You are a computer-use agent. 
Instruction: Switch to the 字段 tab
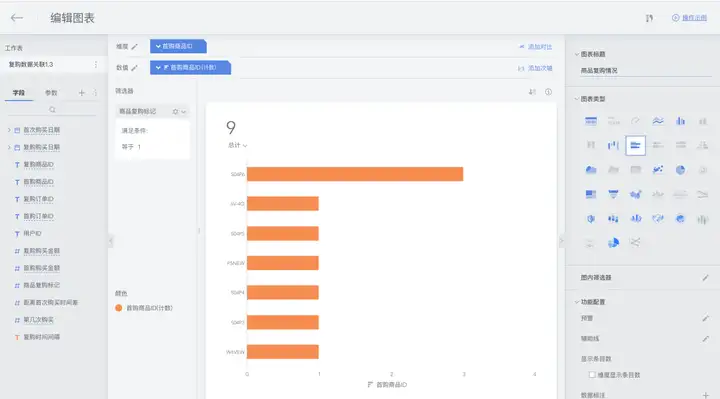pyautogui.click(x=19, y=93)
